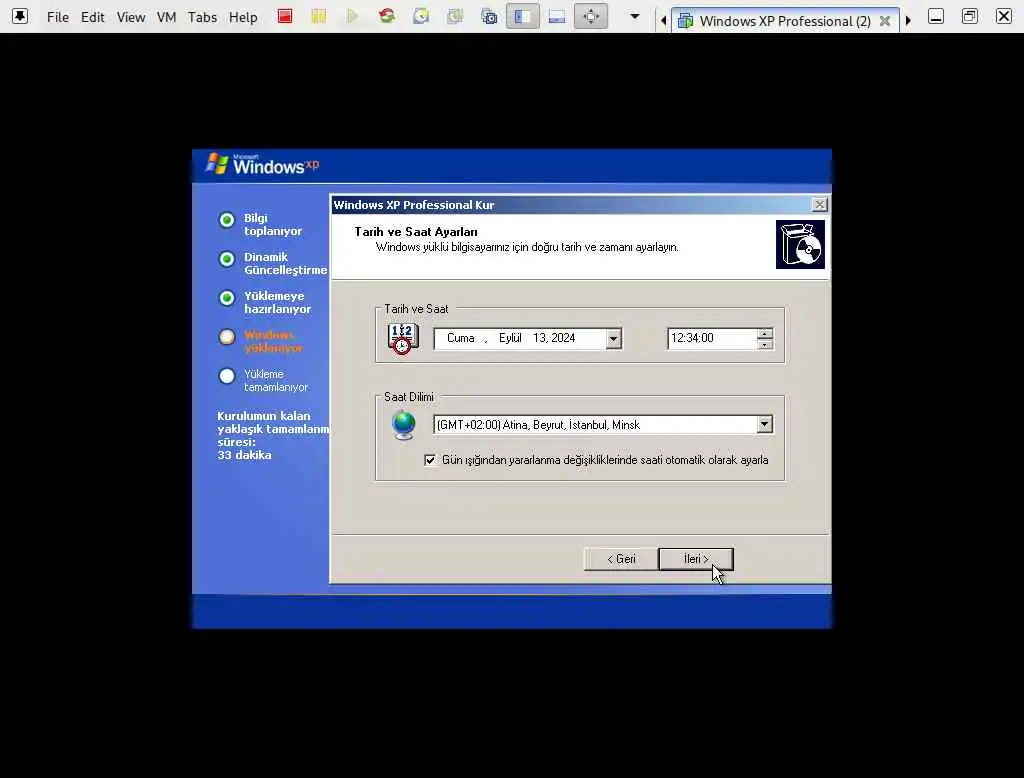The height and width of the screenshot is (778, 1024).
Task: Click the pin icon at toolbar left
Action: pos(20,16)
